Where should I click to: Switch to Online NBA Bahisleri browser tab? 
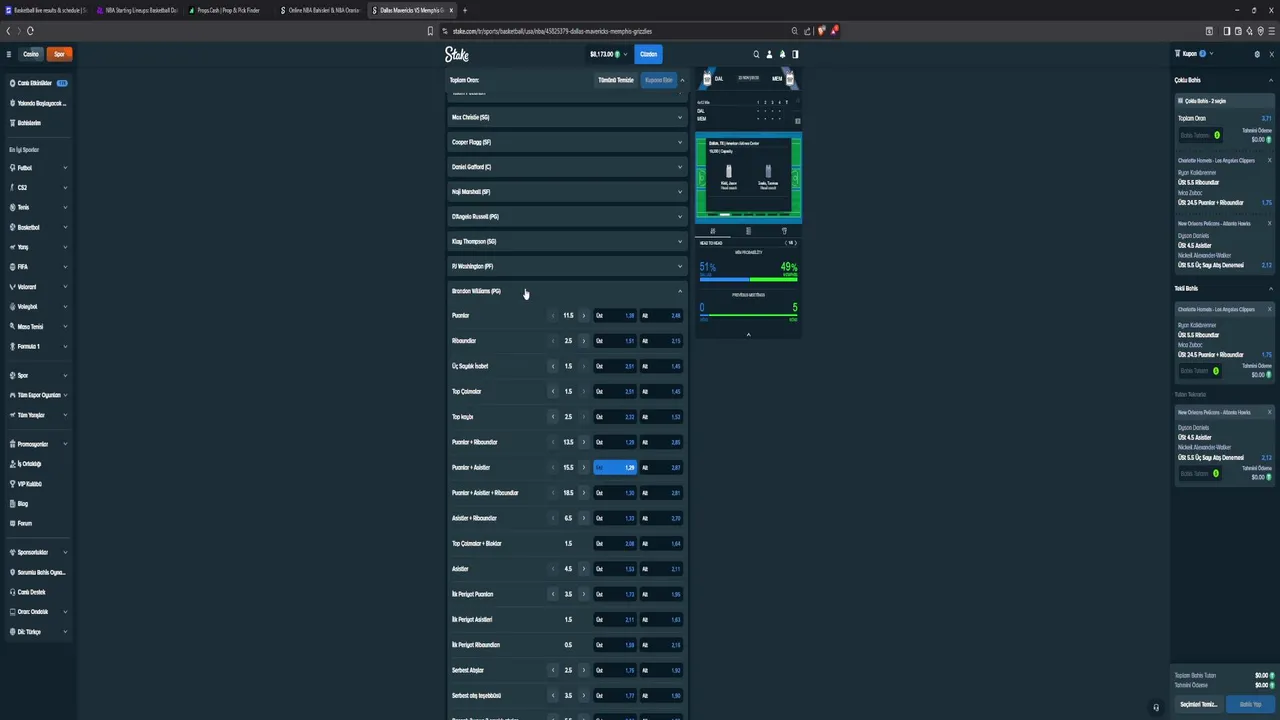[322, 10]
